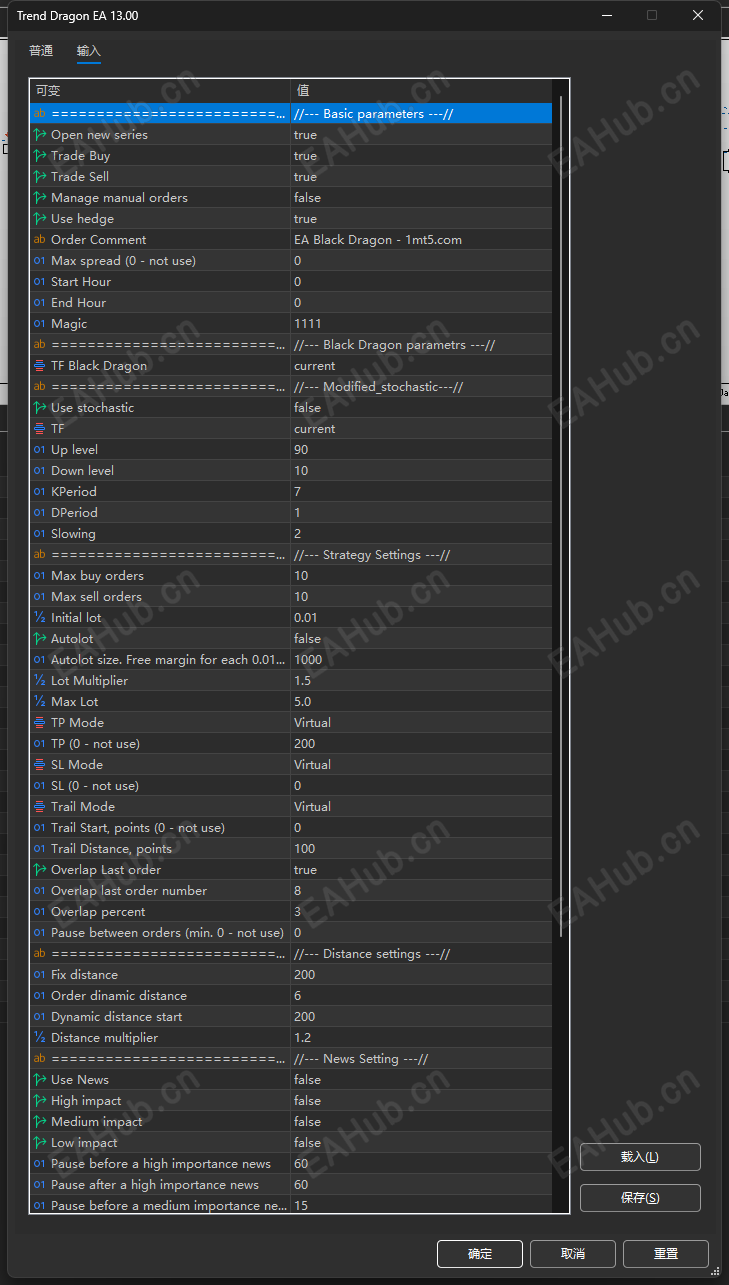Image resolution: width=729 pixels, height=1285 pixels.
Task: Edit the Magic value 1111
Action: tap(421, 324)
